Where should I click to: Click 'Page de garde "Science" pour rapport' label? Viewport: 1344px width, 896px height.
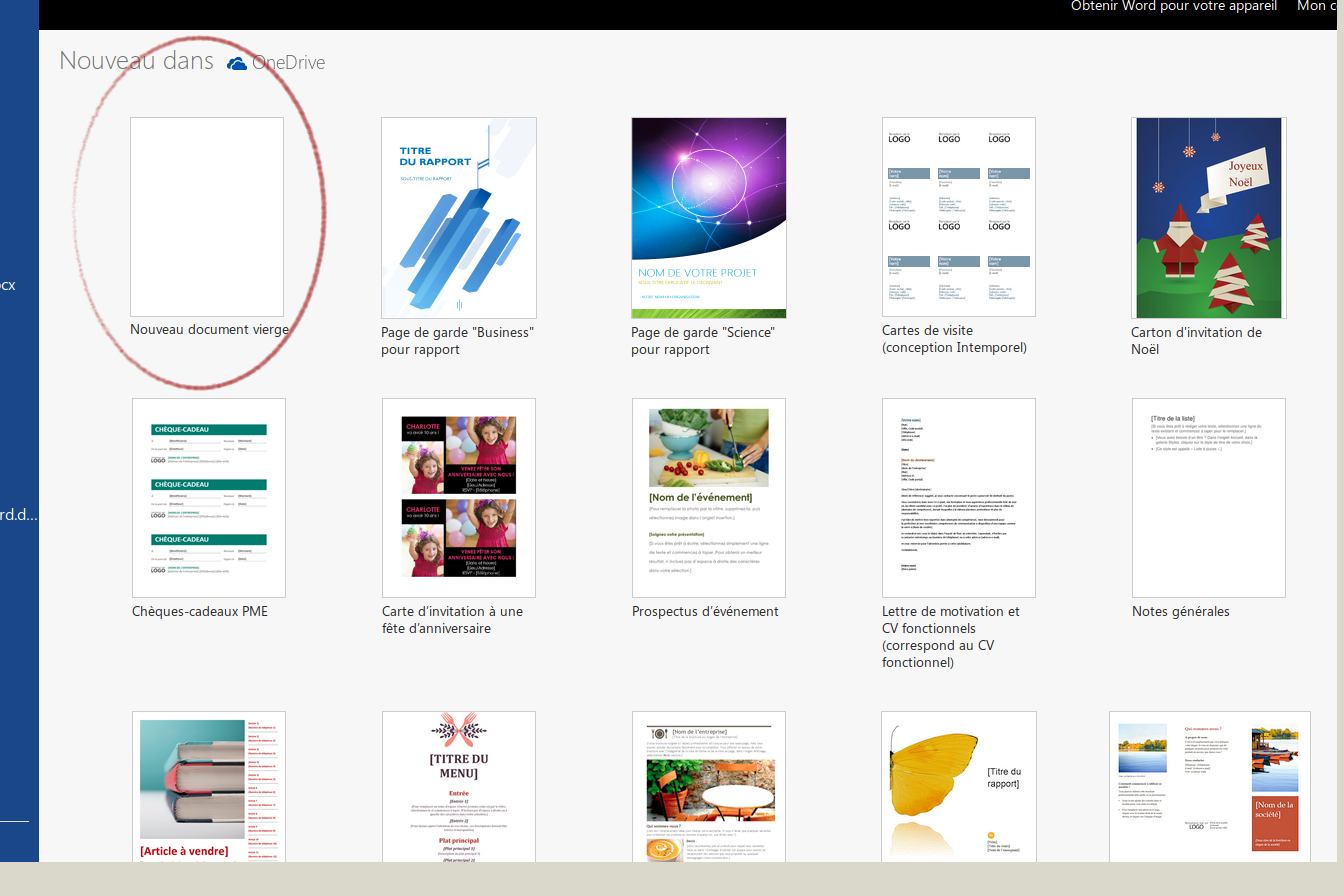coord(703,341)
